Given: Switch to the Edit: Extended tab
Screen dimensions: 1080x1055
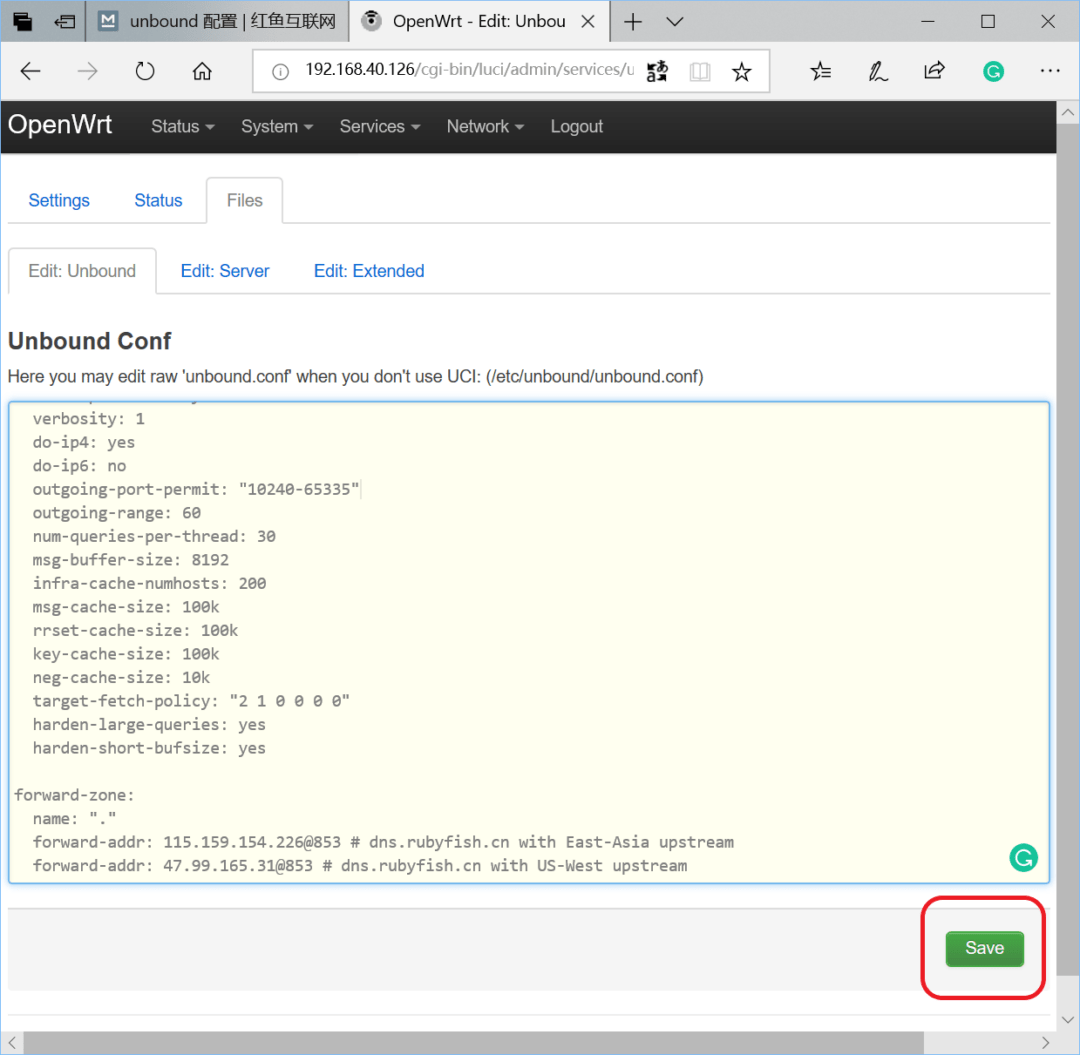Looking at the screenshot, I should (368, 270).
